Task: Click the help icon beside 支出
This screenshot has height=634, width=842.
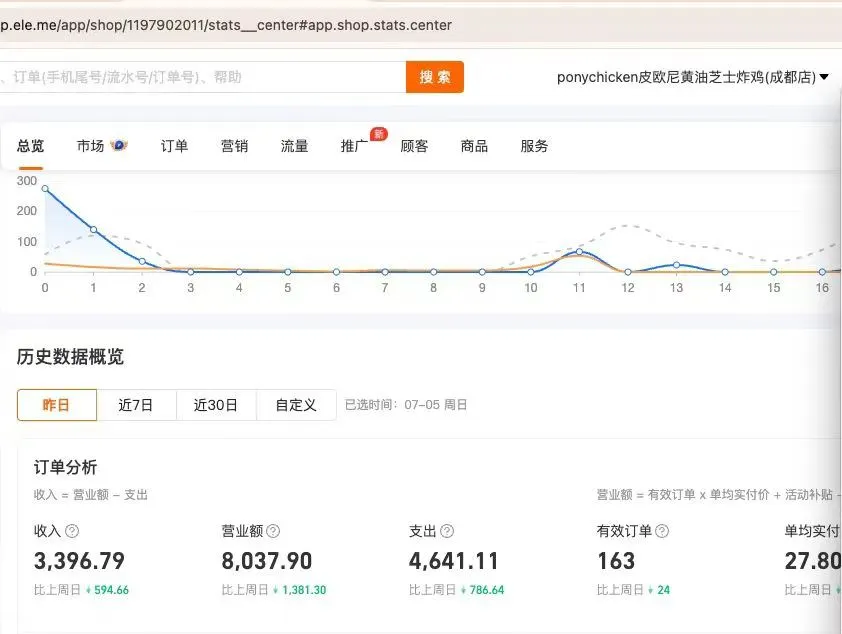Action: point(447,531)
